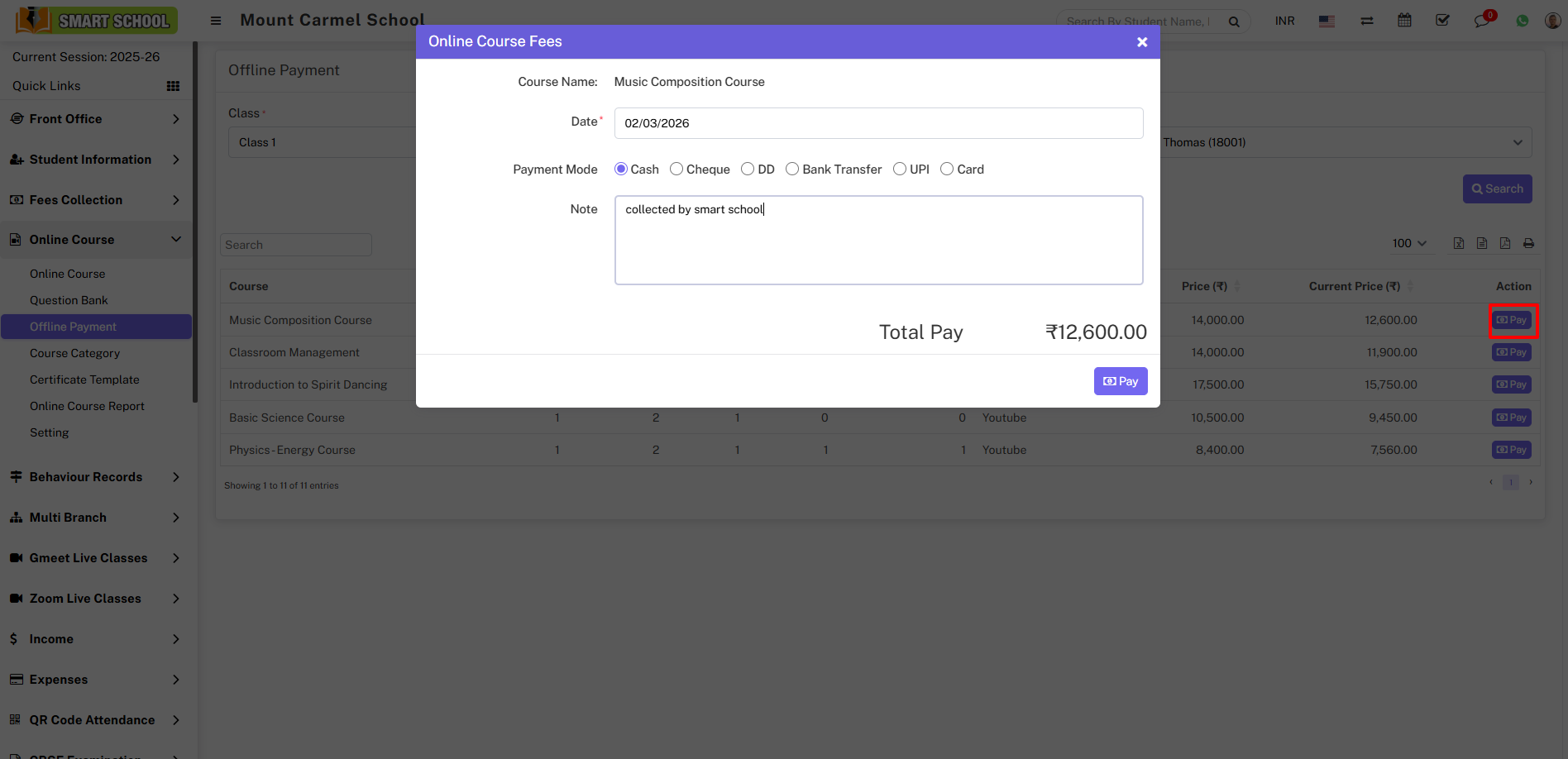This screenshot has width=1568, height=759.
Task: Choose UPI payment mode
Action: click(x=900, y=169)
